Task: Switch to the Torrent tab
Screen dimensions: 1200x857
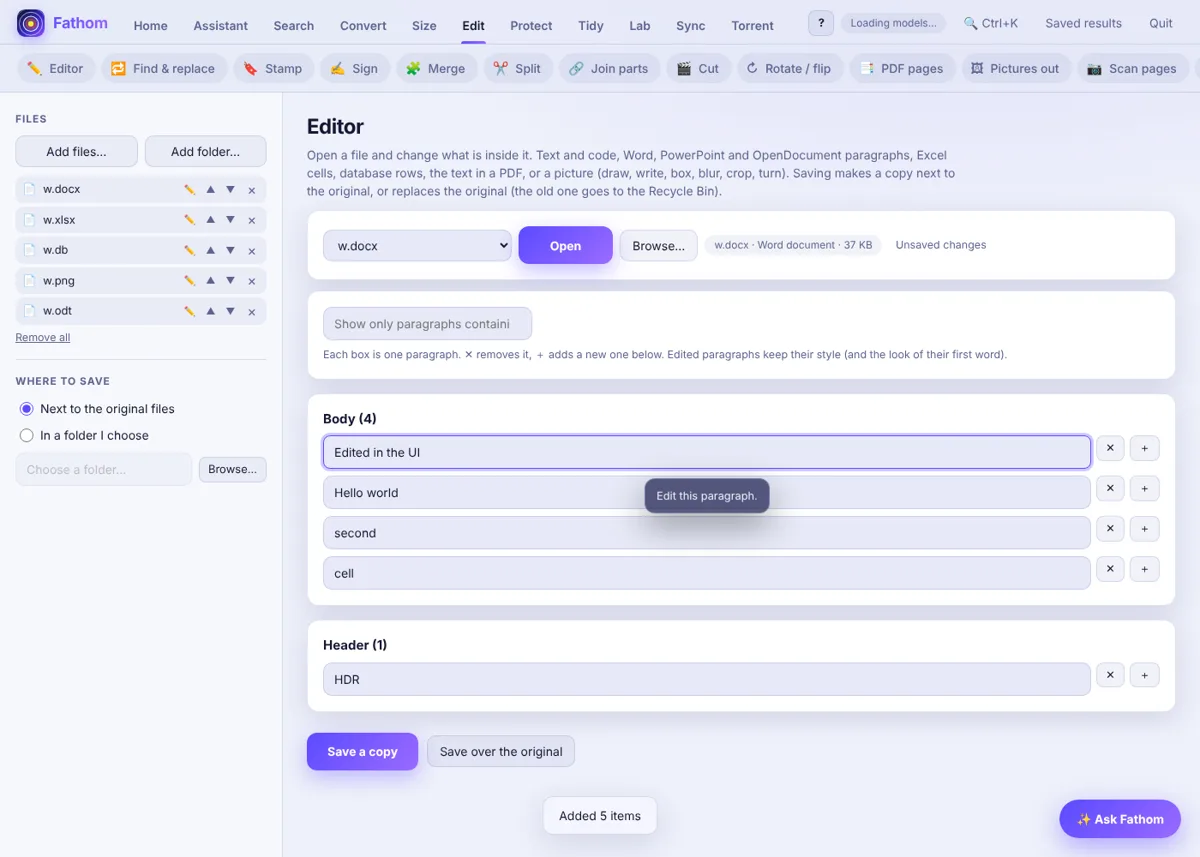Action: [752, 25]
